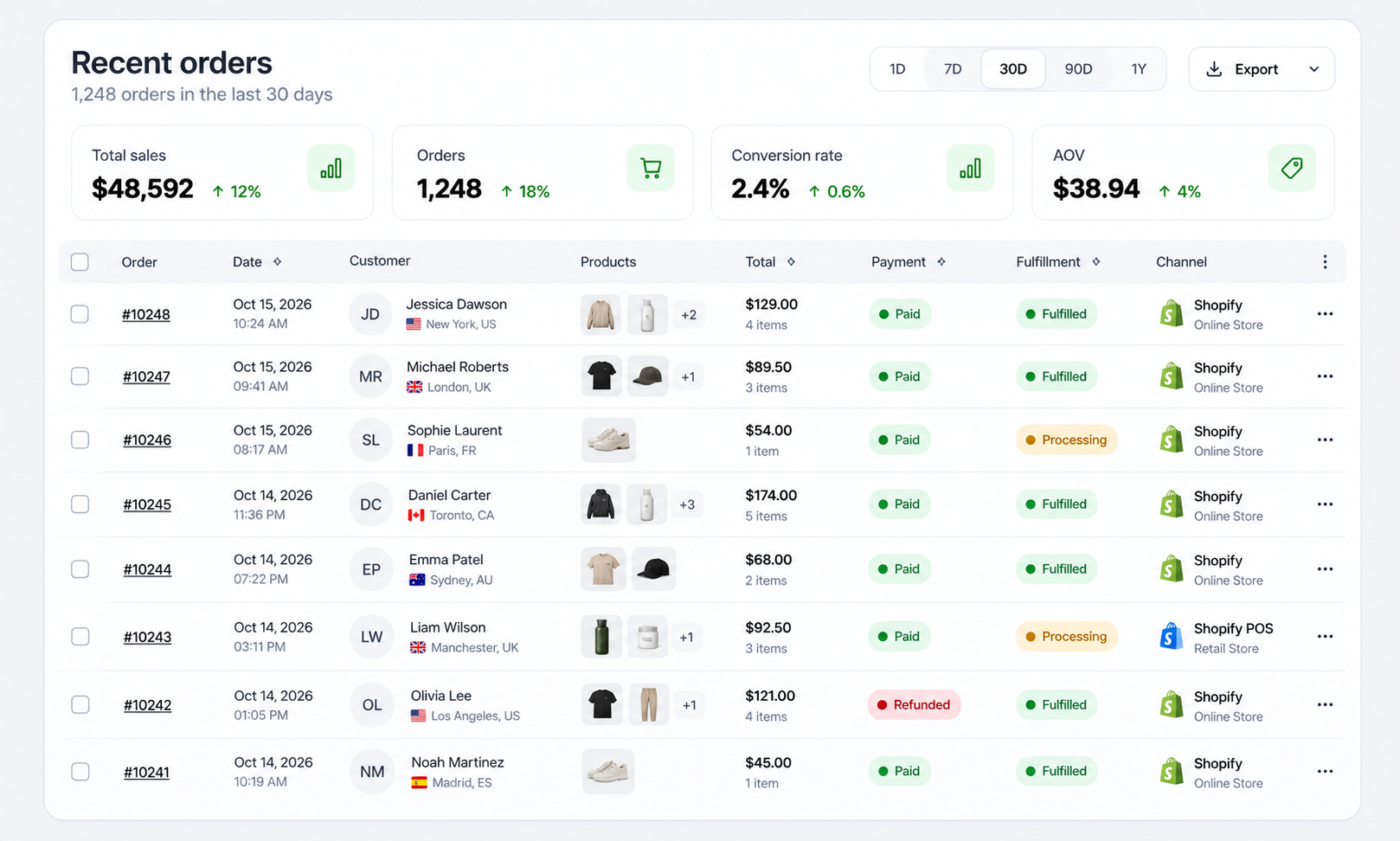Open order link #10244
The image size is (1400, 841).
[x=147, y=570]
